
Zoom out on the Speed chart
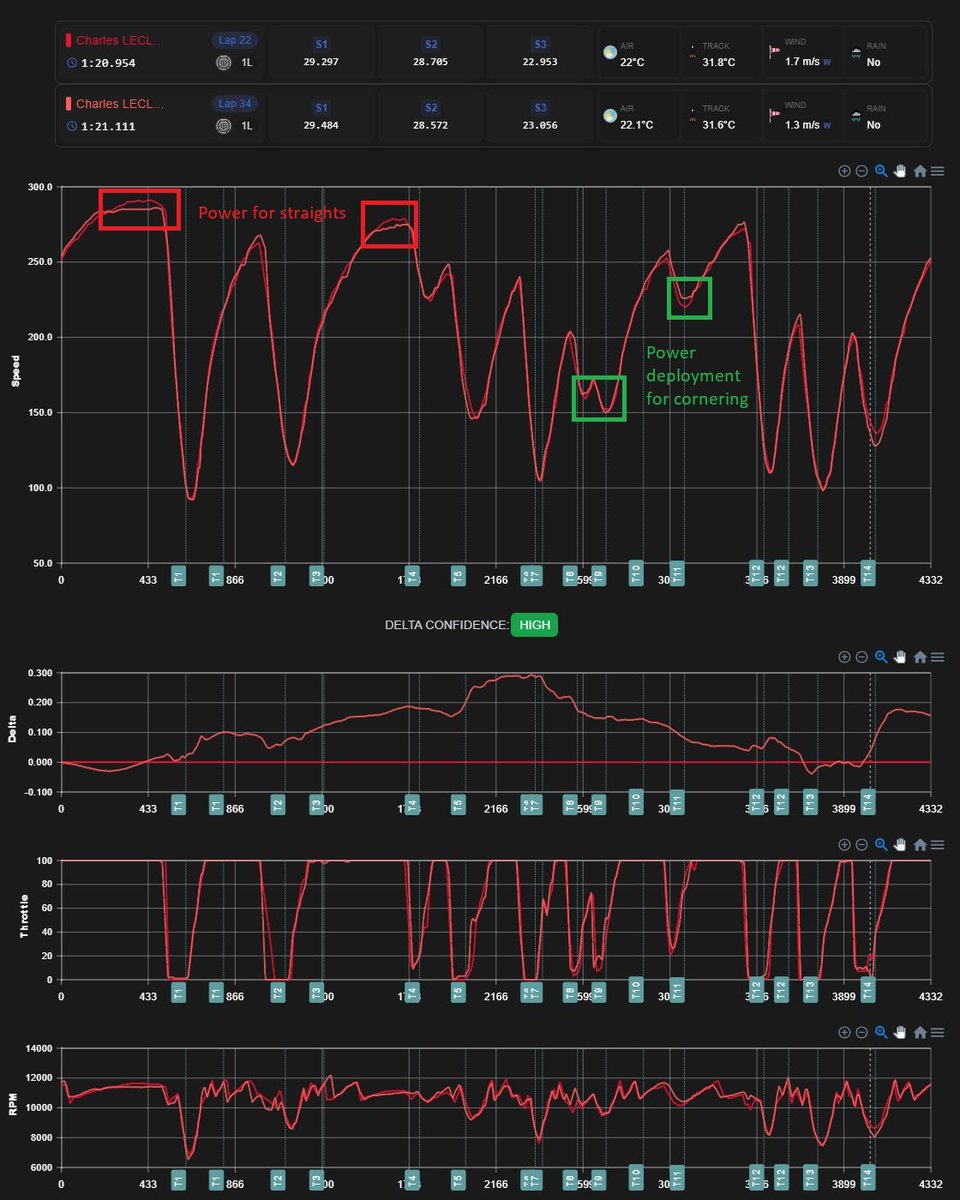point(861,171)
